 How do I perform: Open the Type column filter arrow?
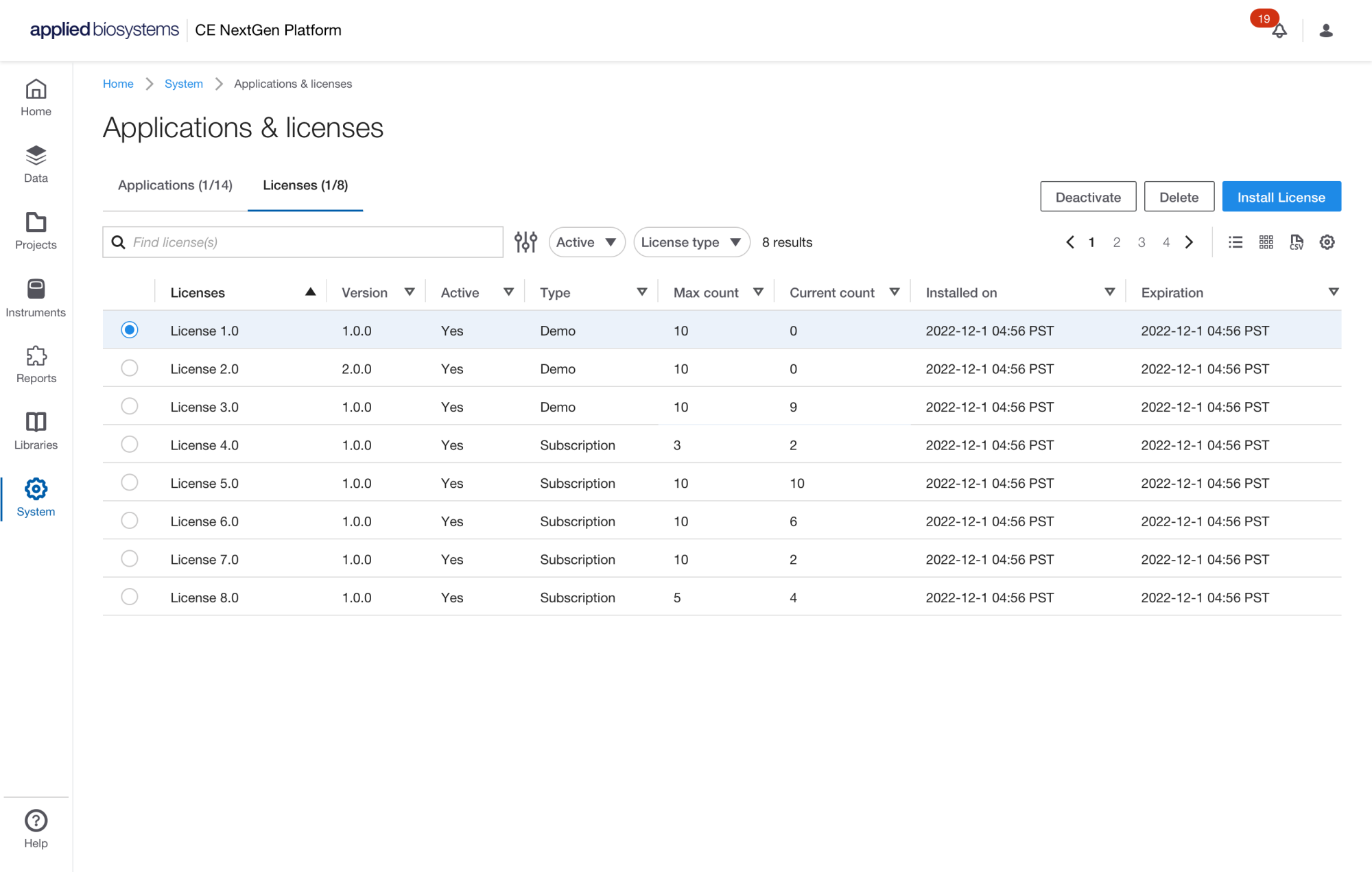point(641,292)
